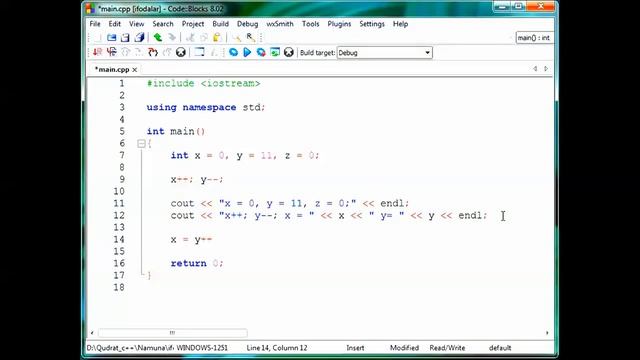Click the horizontal scrollbar thumb

coord(172,333)
